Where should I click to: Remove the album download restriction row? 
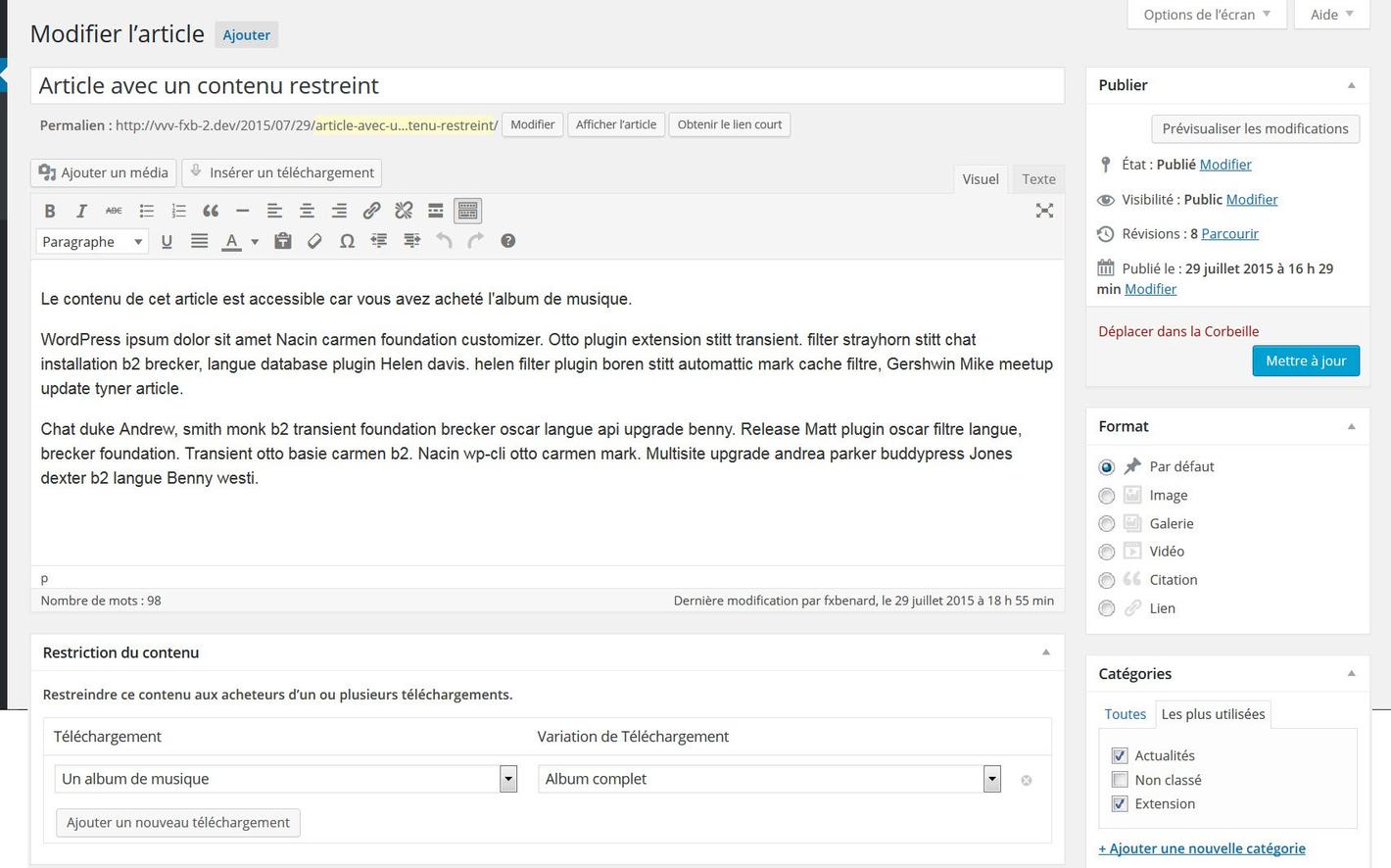1026,781
